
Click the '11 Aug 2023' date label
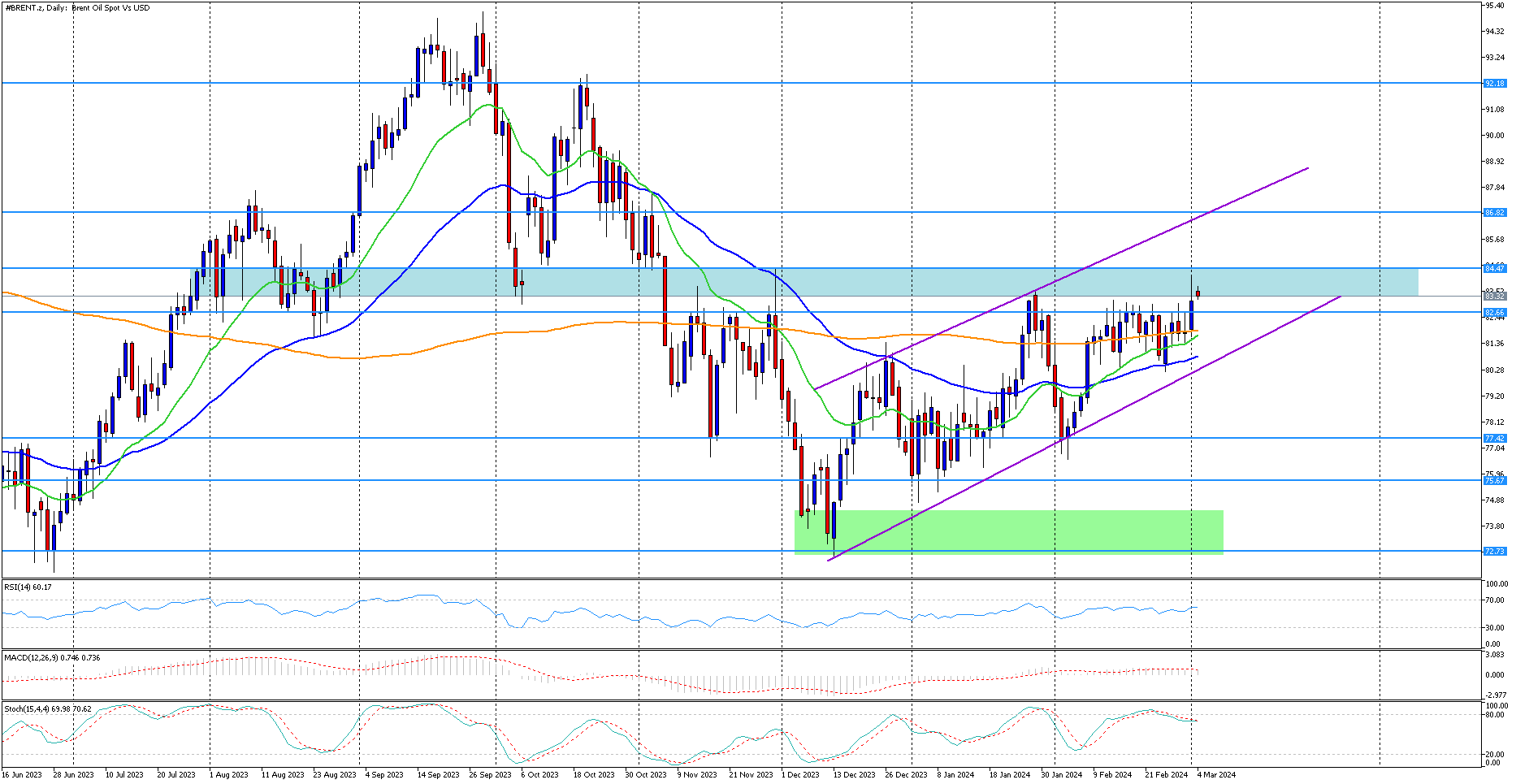coord(283,775)
